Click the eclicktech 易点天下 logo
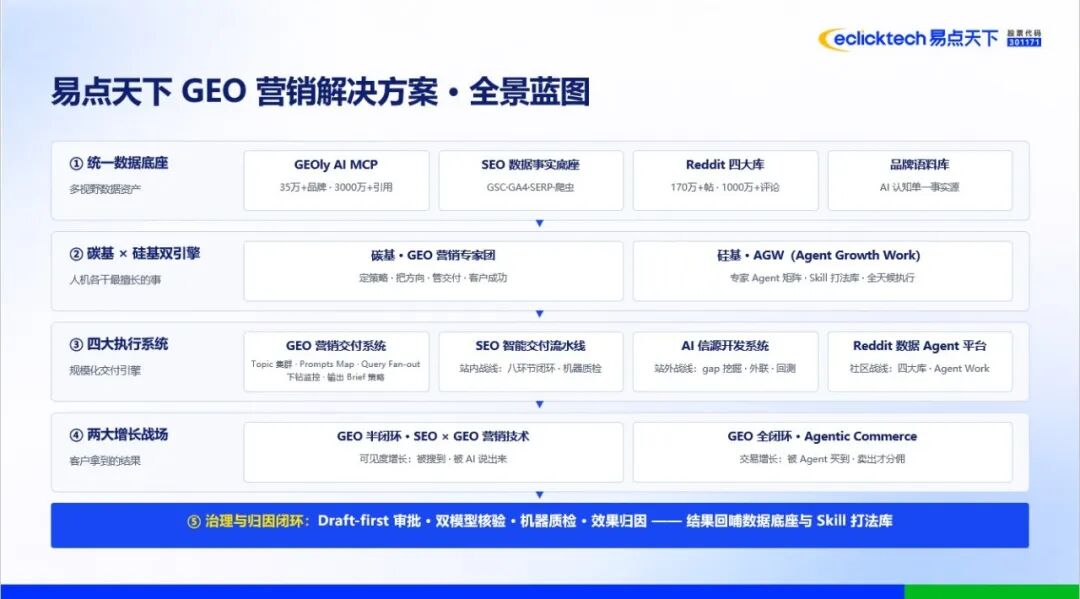Viewport: 1080px width, 599px height. click(908, 39)
